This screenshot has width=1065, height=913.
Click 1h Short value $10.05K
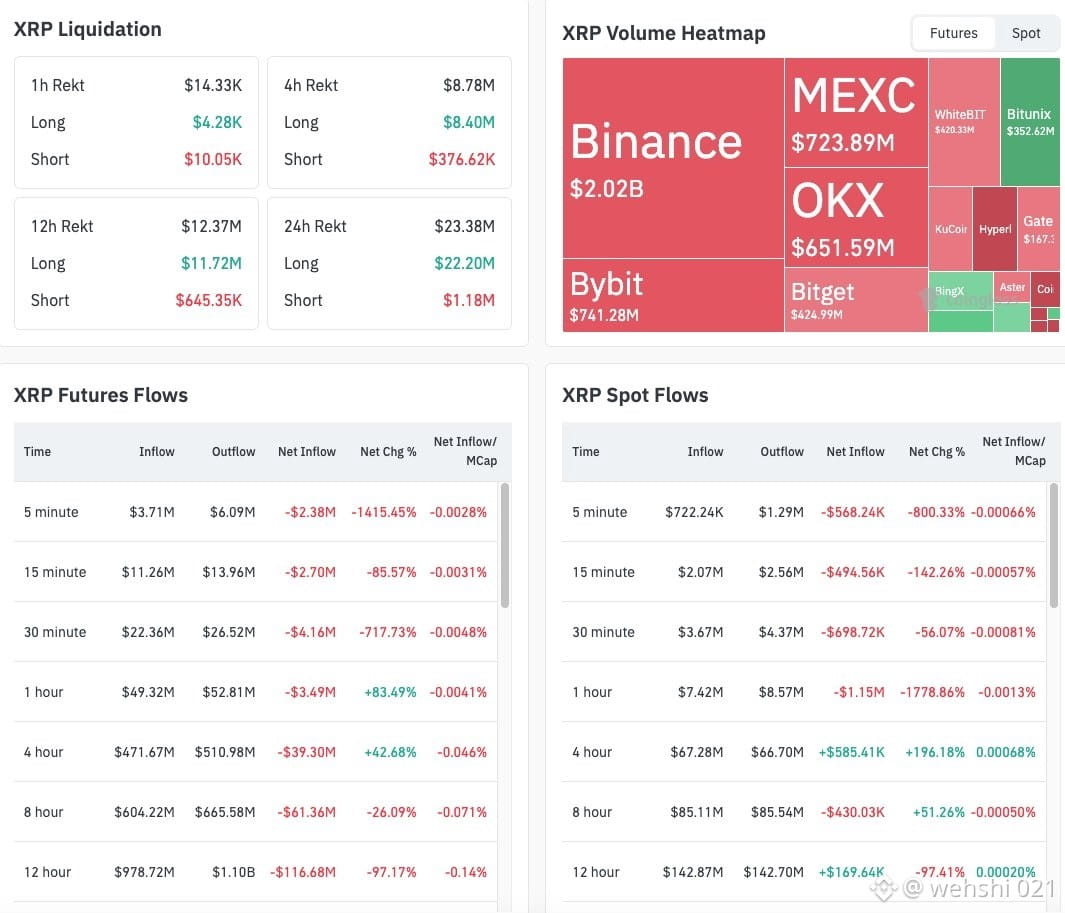(x=213, y=159)
